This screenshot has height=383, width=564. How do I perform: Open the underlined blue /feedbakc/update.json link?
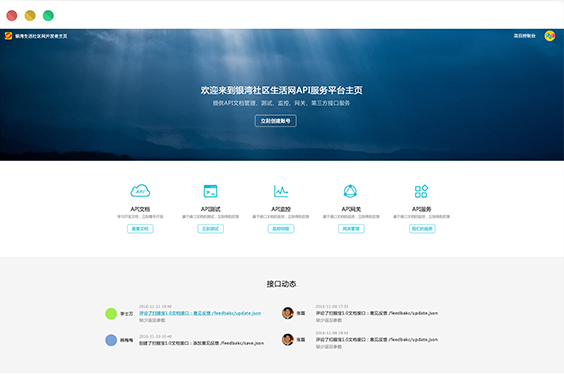200,313
